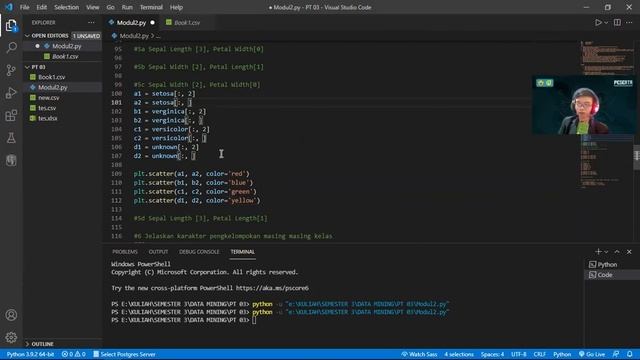This screenshot has width=640, height=360.
Task: Click the feedback icon in status bar
Action: tap(616, 354)
